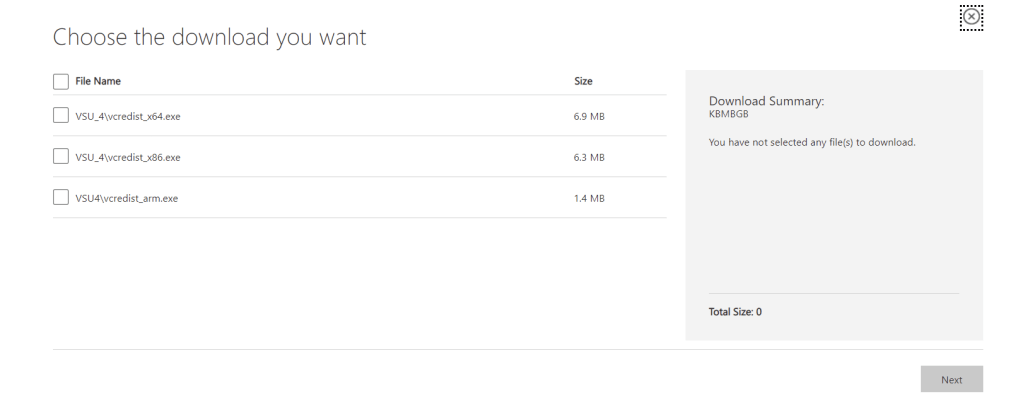The image size is (1023, 401).
Task: Click the "Choose the download you want" title
Action: (x=209, y=38)
